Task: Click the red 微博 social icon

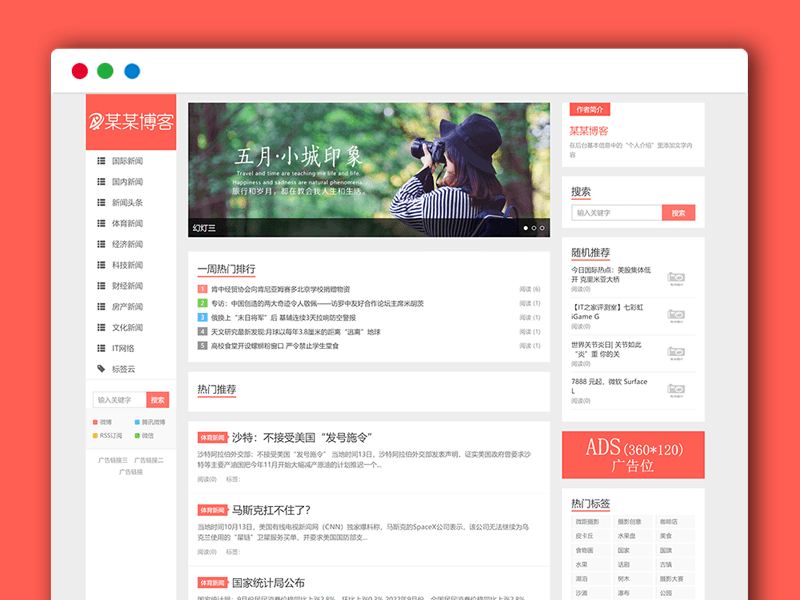Action: point(95,422)
